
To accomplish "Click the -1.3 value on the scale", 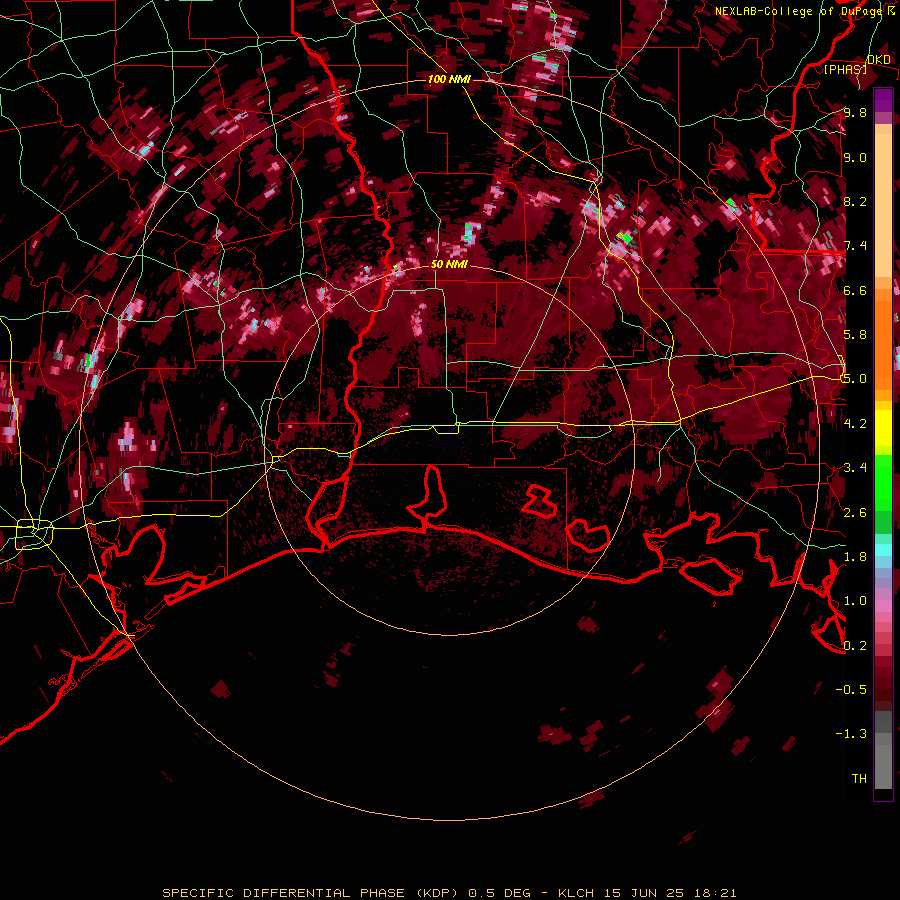I will click(851, 734).
